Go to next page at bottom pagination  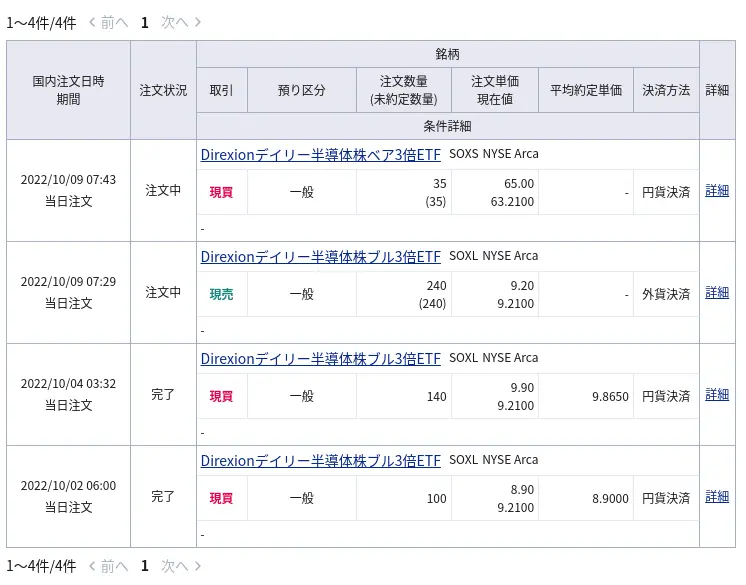pyautogui.click(x=181, y=566)
